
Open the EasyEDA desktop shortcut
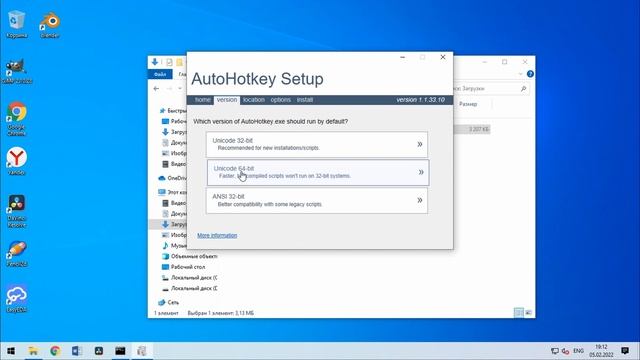coord(17,299)
